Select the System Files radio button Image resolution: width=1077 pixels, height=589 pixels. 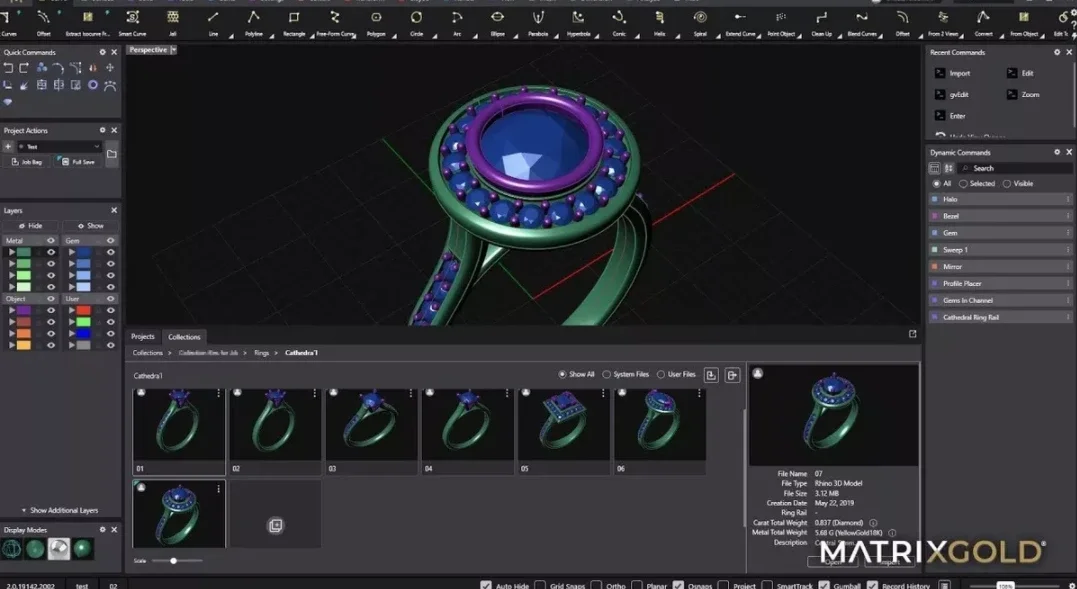(x=626, y=375)
